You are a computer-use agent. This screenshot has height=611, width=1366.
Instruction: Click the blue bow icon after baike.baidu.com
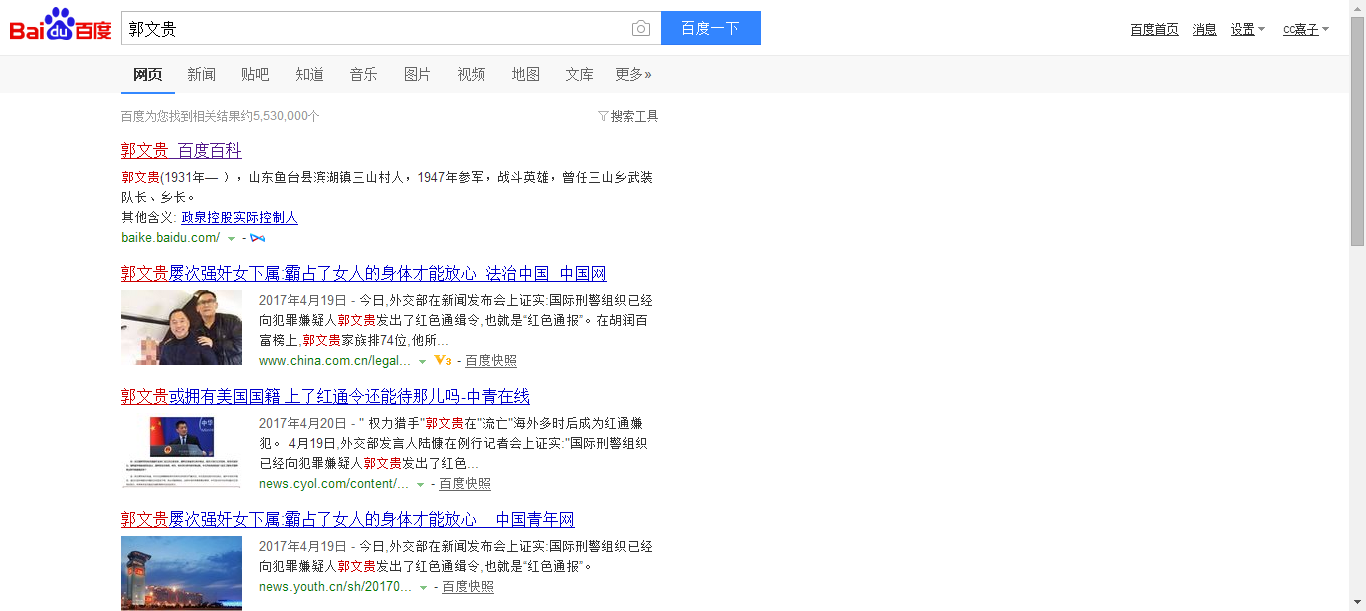point(257,238)
